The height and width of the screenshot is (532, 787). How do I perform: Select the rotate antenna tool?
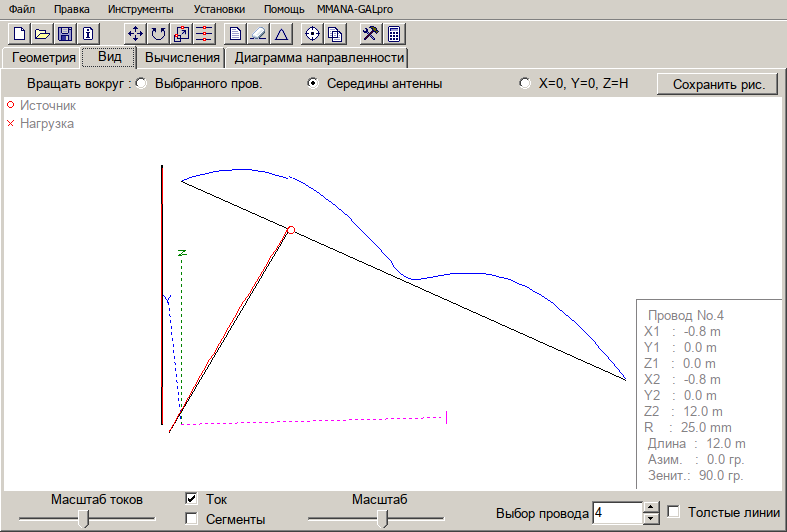point(159,34)
